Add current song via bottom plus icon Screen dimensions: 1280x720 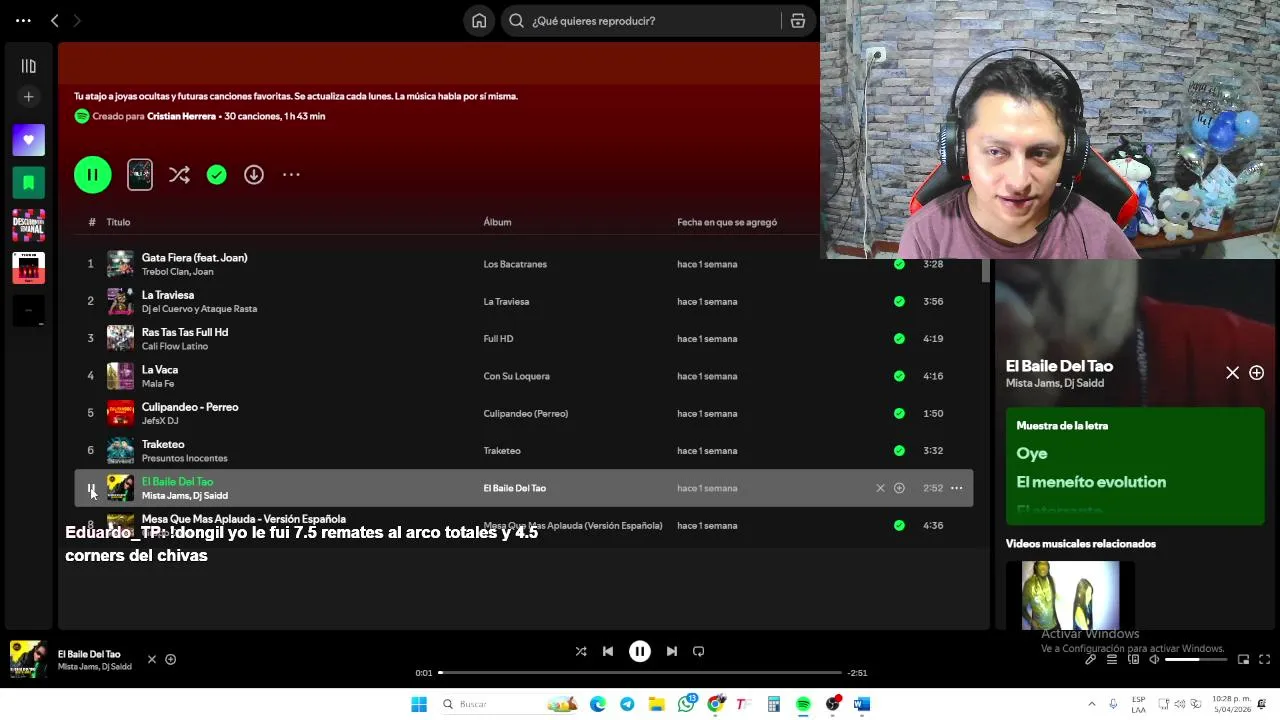point(170,659)
